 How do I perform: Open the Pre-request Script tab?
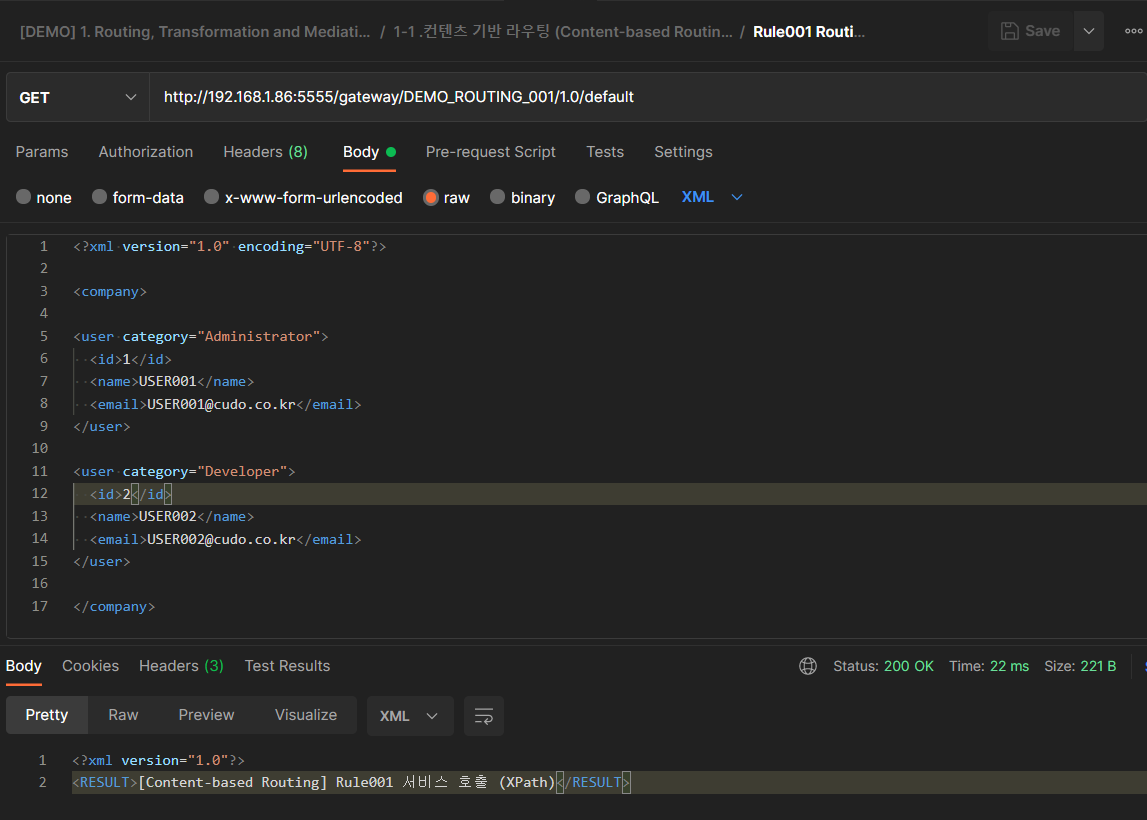[490, 152]
